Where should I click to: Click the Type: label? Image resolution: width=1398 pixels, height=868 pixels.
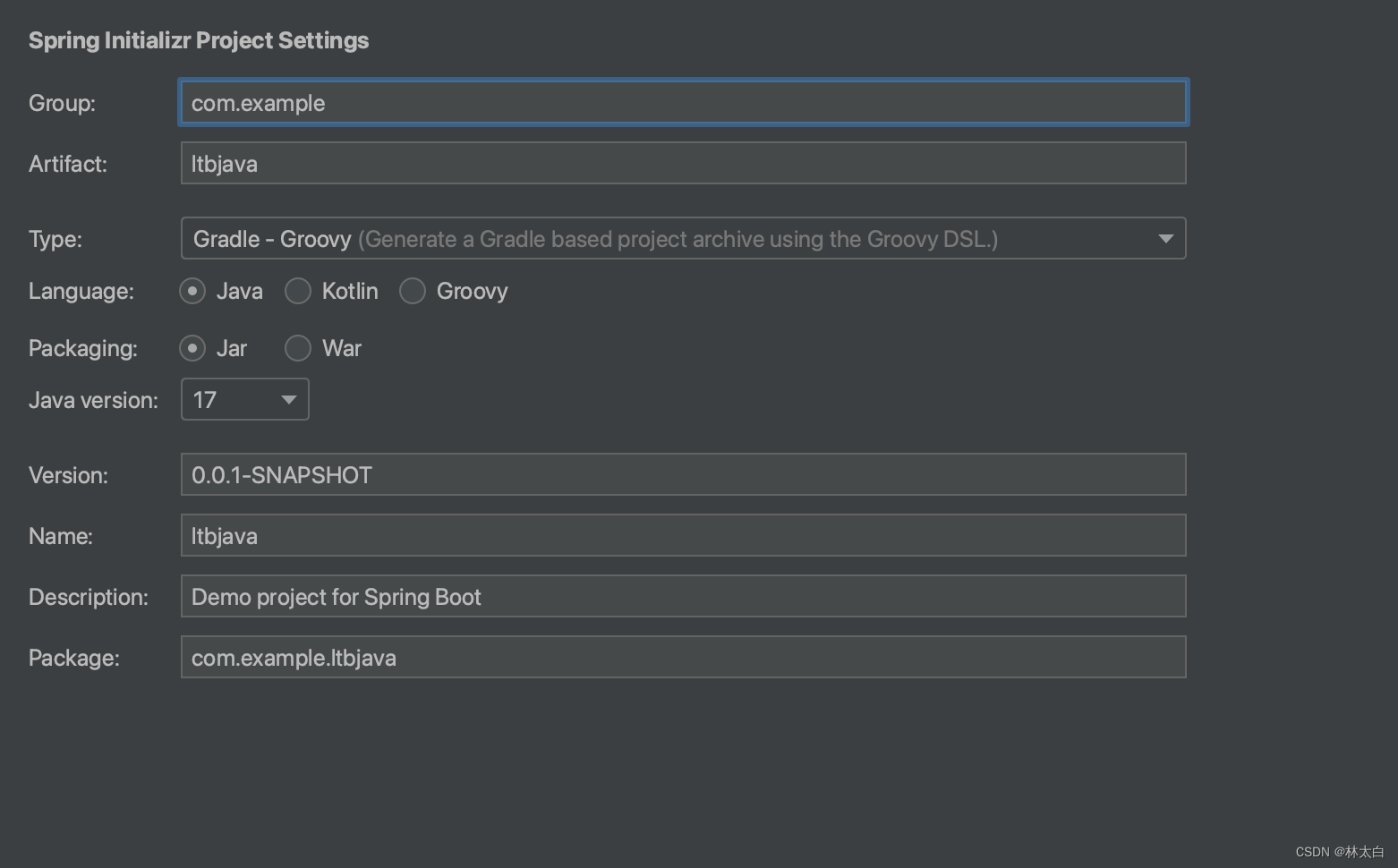(55, 240)
